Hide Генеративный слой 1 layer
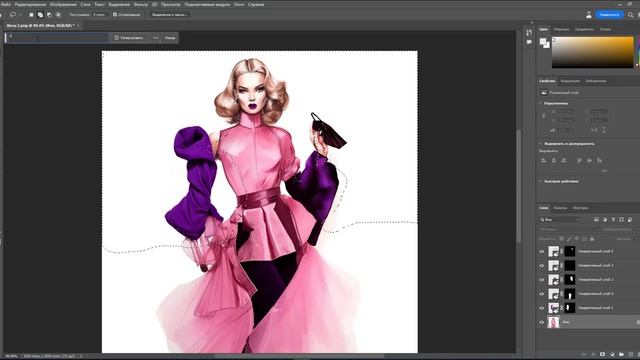 coord(542,308)
